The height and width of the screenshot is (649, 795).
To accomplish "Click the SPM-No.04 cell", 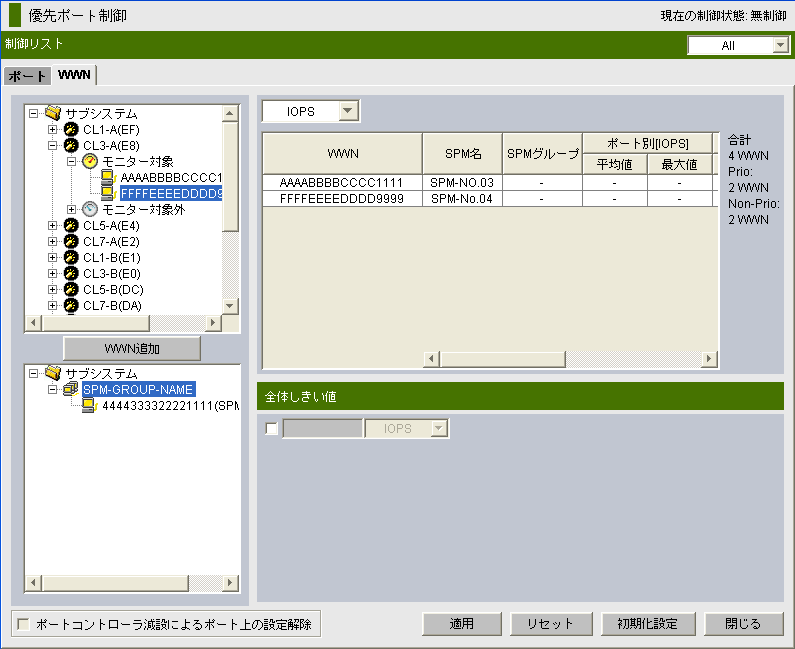I will coord(462,198).
